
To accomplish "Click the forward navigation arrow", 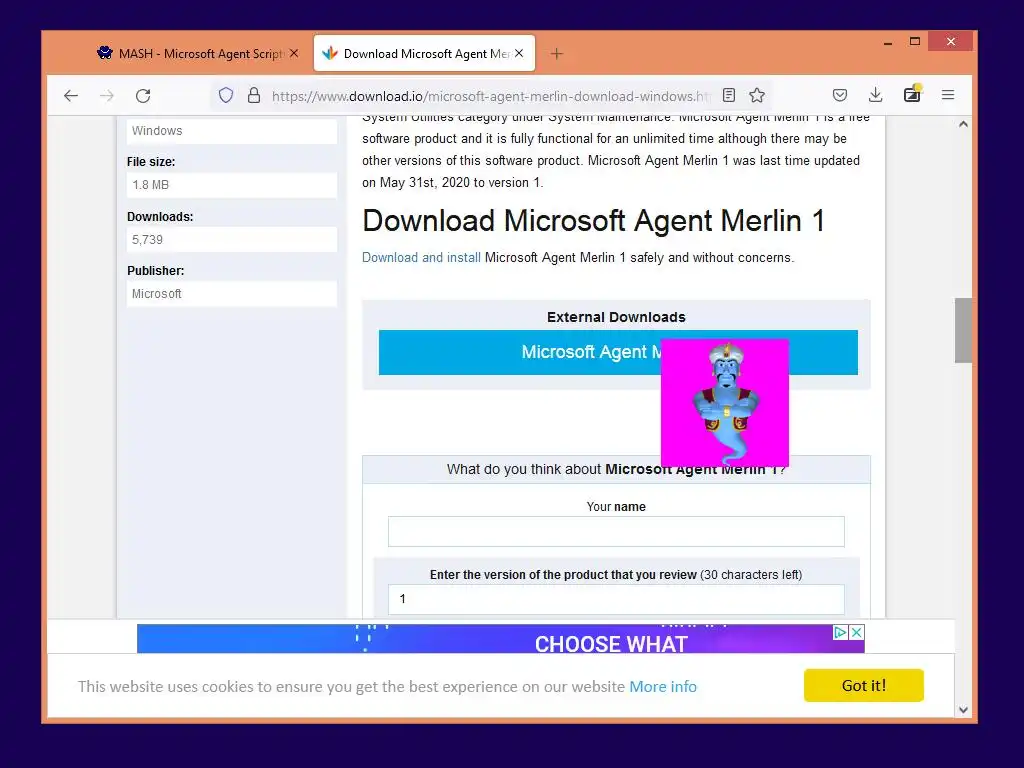I will [x=106, y=96].
